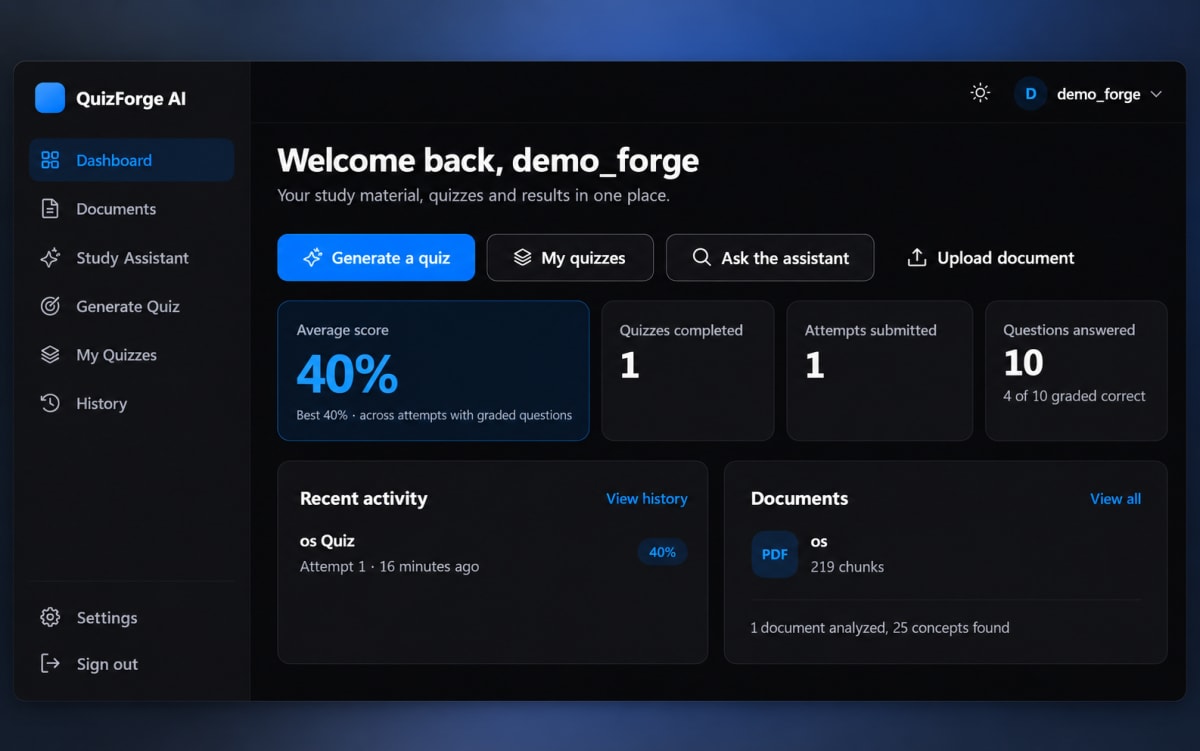Viewport: 1200px width, 751px height.
Task: Click the 'Attempt 1 · 16 minutes ago' text
Action: point(389,567)
